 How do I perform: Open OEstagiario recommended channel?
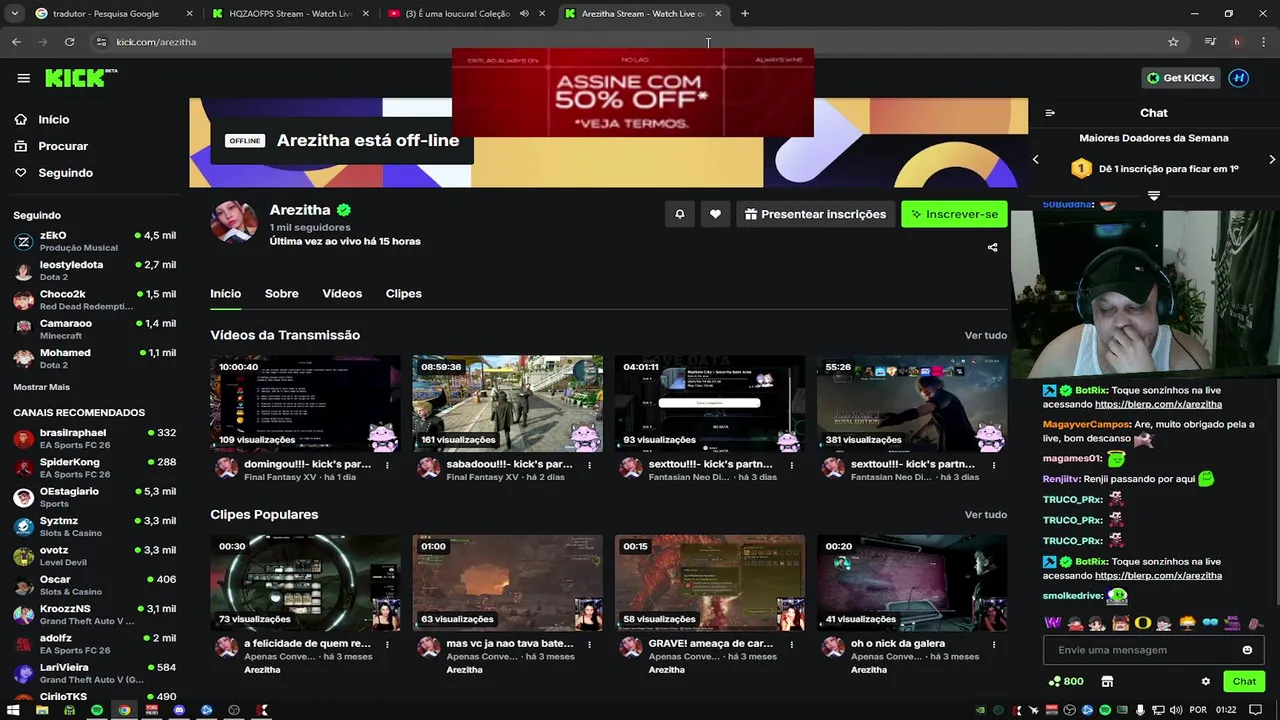point(95,497)
